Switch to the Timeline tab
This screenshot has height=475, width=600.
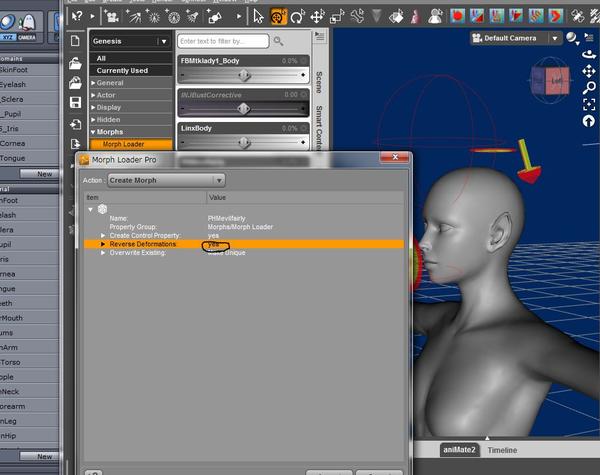click(x=502, y=450)
